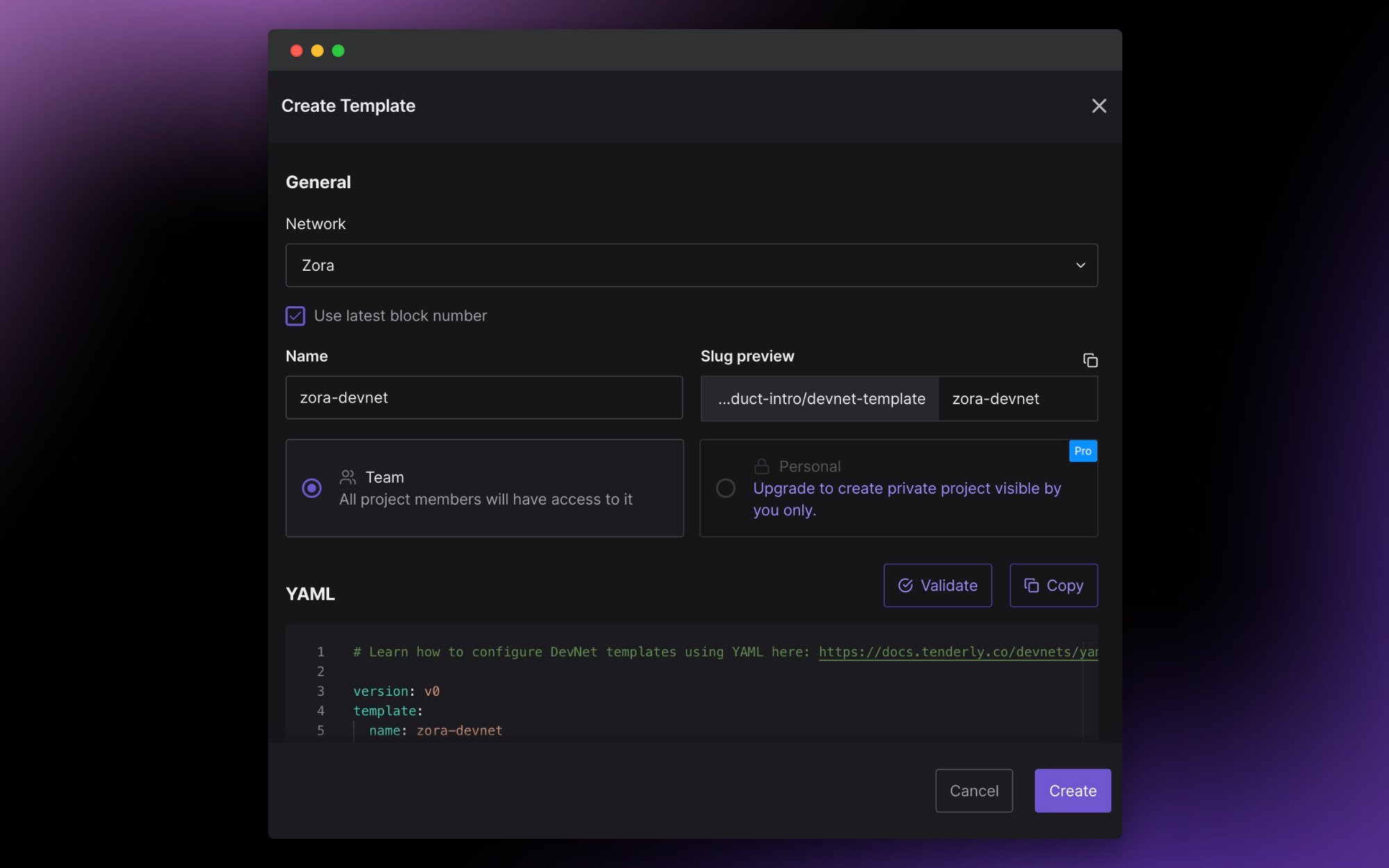Click the Pro badge on the Personal option
The height and width of the screenshot is (868, 1389).
coord(1082,451)
